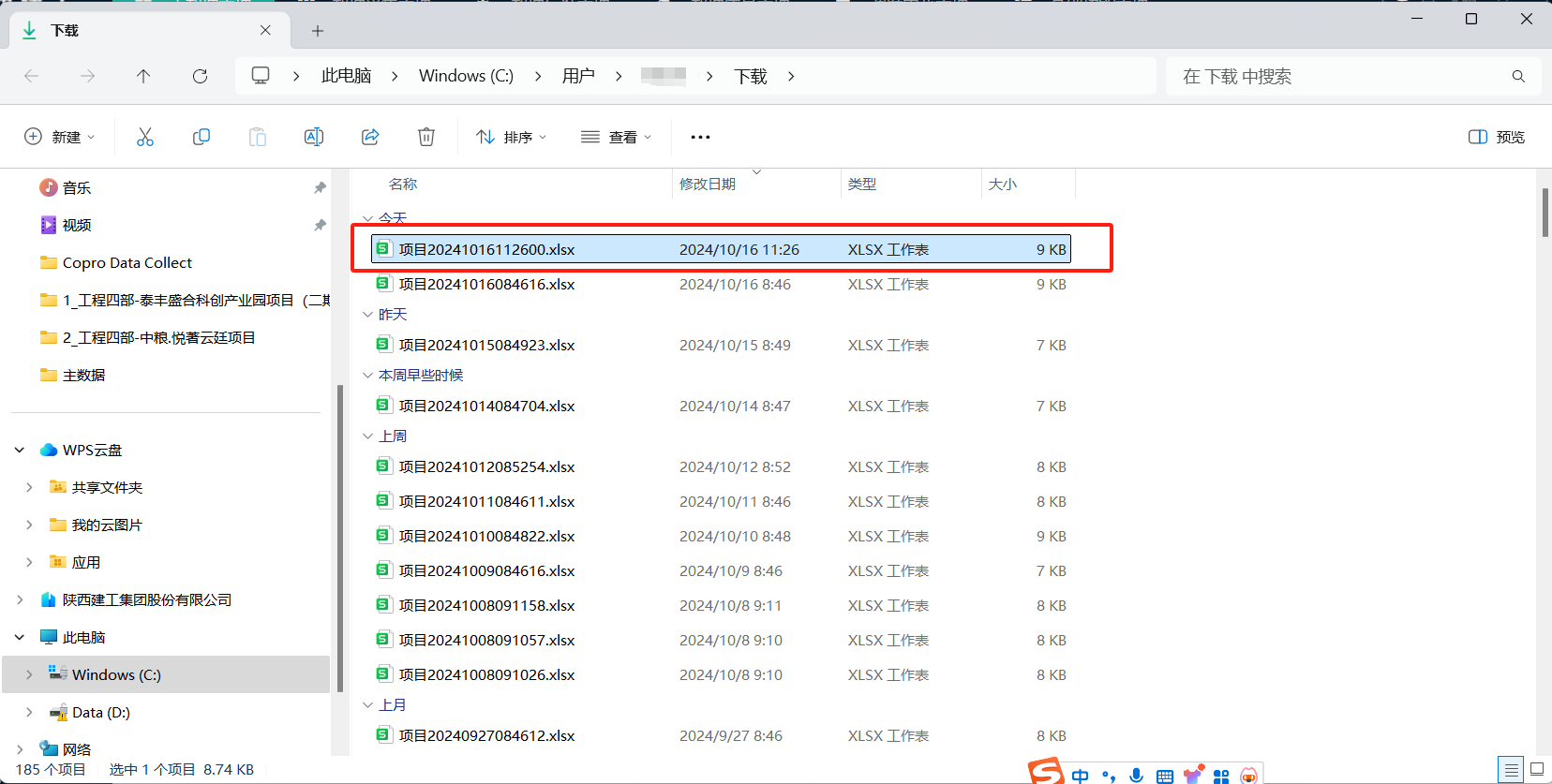Click the Cut scissors icon
This screenshot has height=784, width=1552.
145,137
